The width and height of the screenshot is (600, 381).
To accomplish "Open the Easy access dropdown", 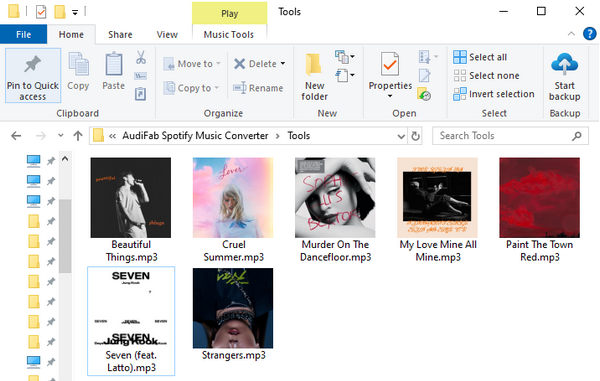I will click(x=345, y=75).
